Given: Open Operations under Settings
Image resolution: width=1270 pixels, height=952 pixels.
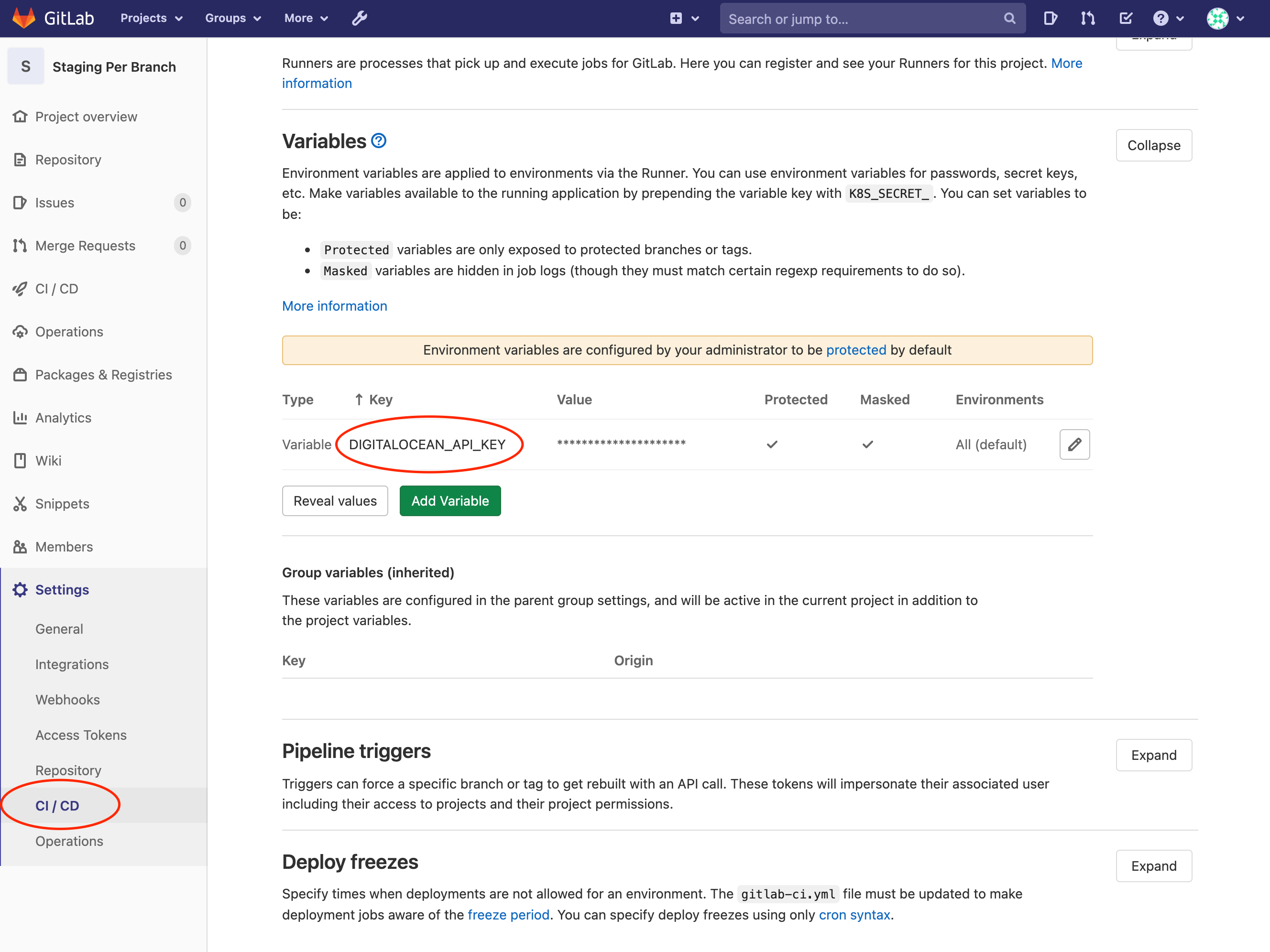Looking at the screenshot, I should [69, 841].
